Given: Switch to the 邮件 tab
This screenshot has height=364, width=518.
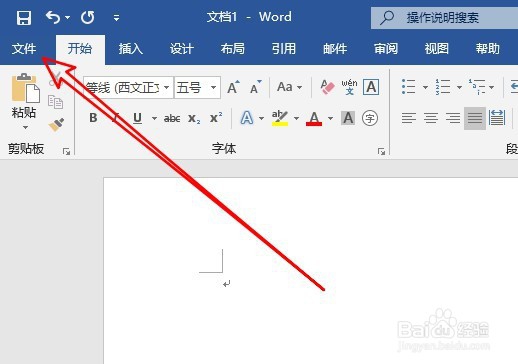Looking at the screenshot, I should coord(335,49).
